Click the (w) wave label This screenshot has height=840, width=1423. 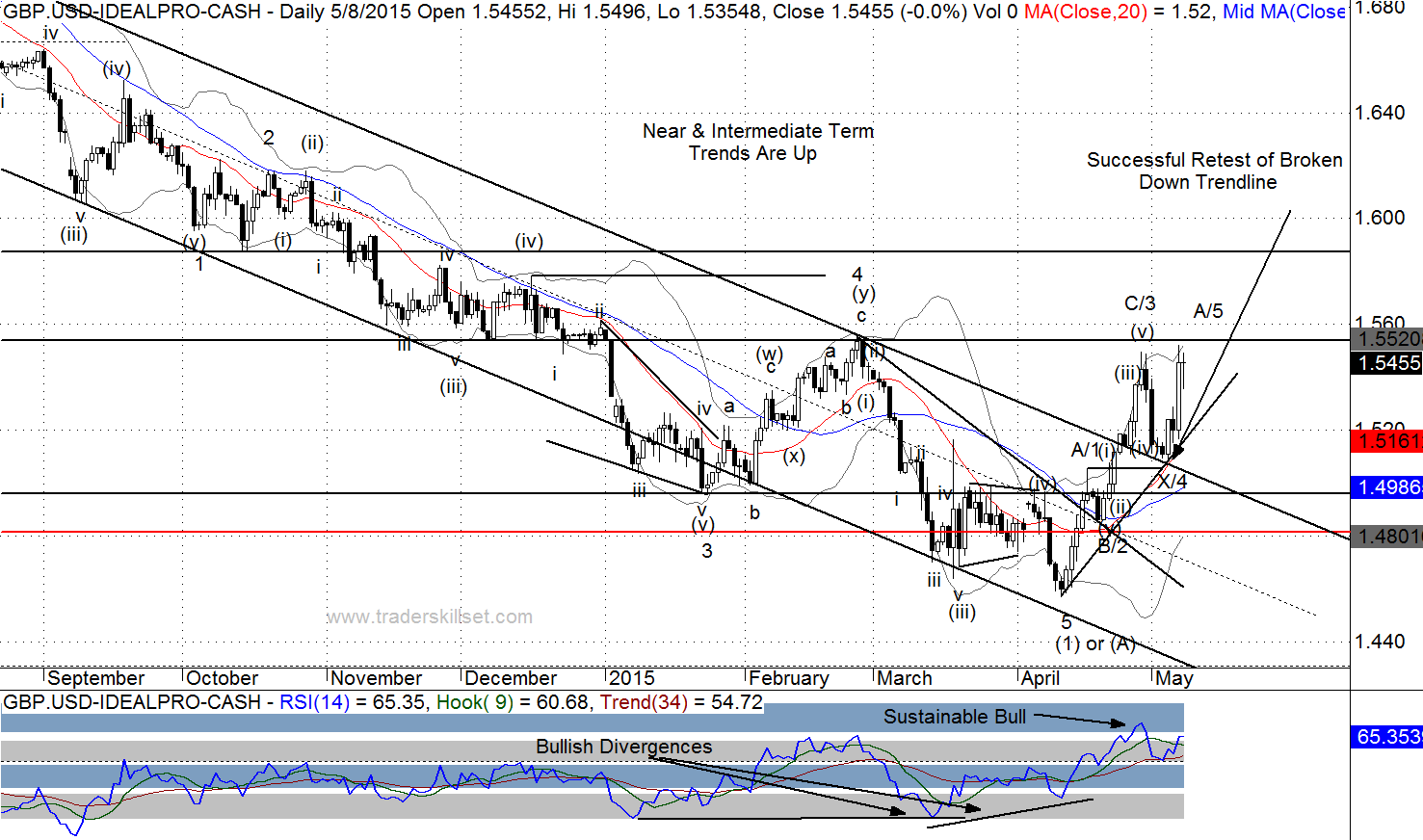click(x=770, y=354)
